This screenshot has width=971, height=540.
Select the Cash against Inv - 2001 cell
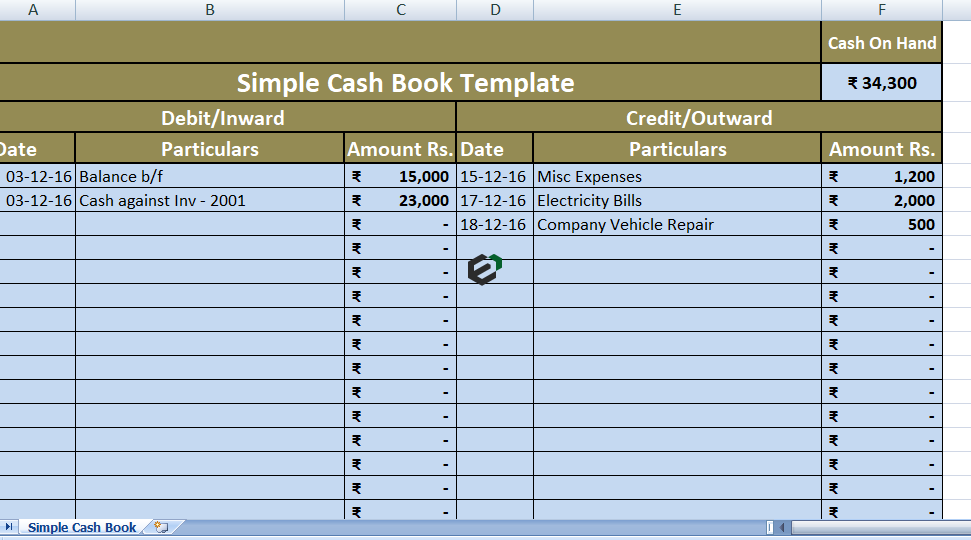[x=209, y=201]
